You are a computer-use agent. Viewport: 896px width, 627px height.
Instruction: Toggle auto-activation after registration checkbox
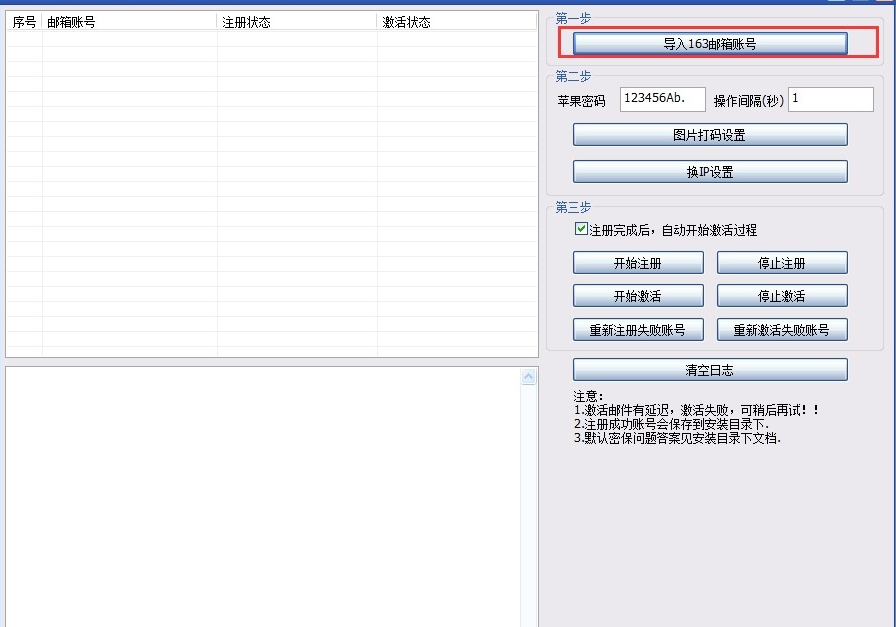(x=581, y=228)
